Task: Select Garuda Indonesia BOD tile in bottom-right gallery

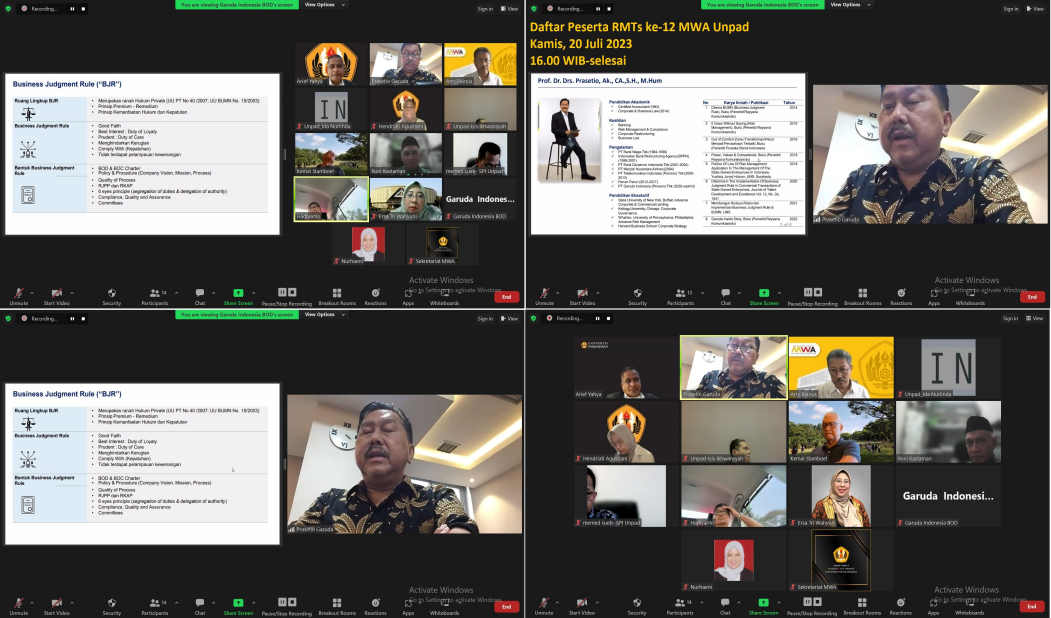Action: (948, 496)
